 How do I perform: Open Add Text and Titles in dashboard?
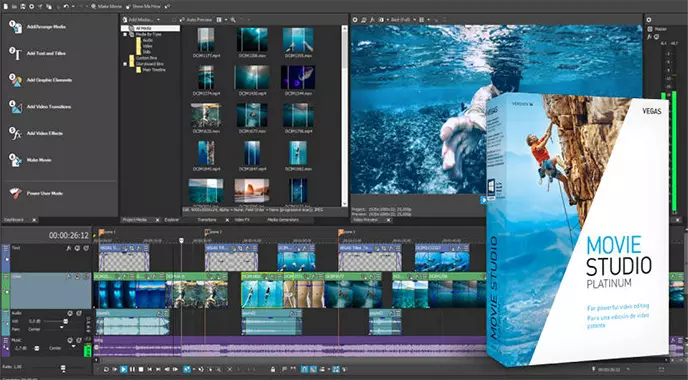click(38, 54)
